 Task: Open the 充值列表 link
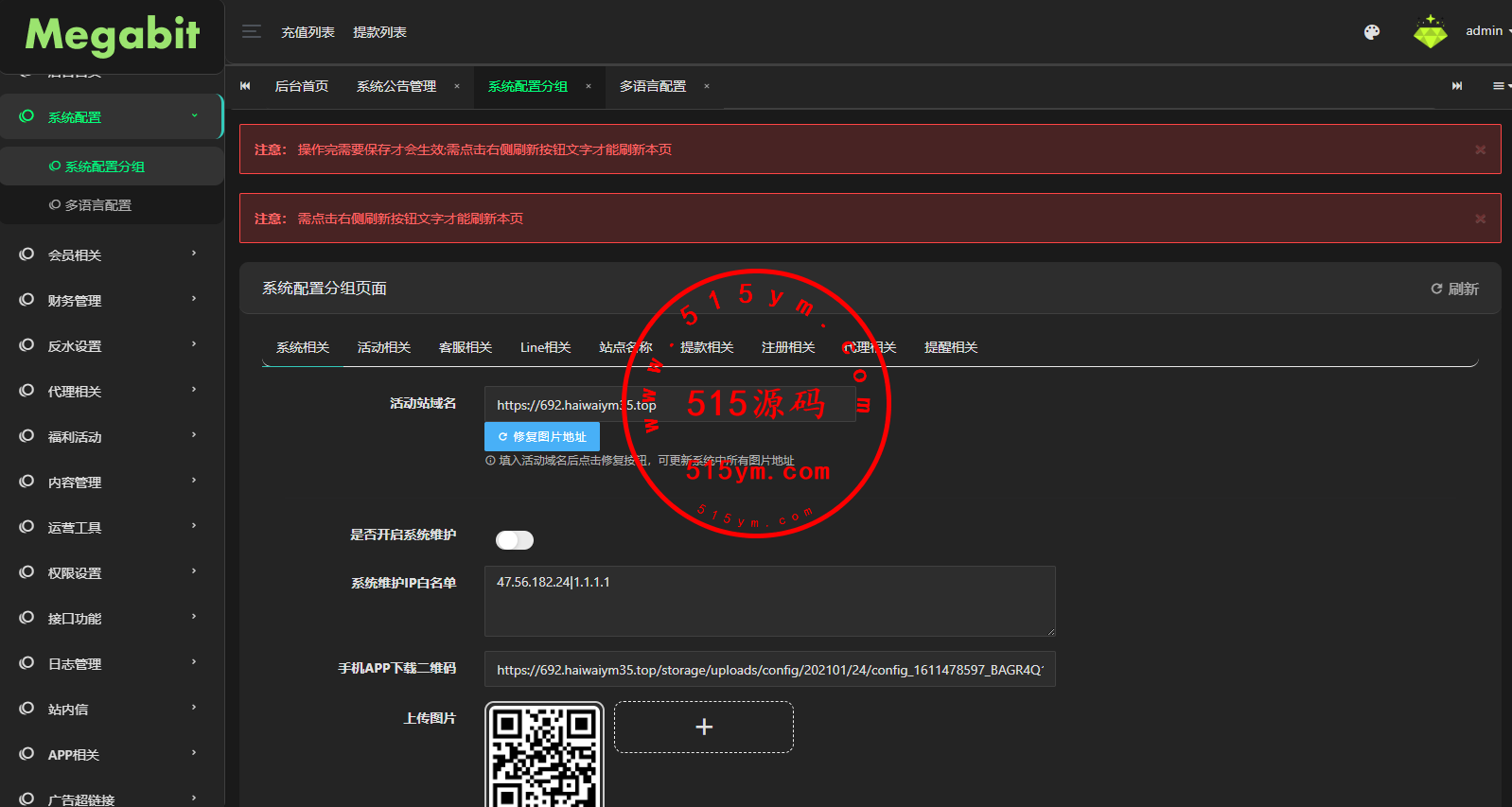(308, 32)
